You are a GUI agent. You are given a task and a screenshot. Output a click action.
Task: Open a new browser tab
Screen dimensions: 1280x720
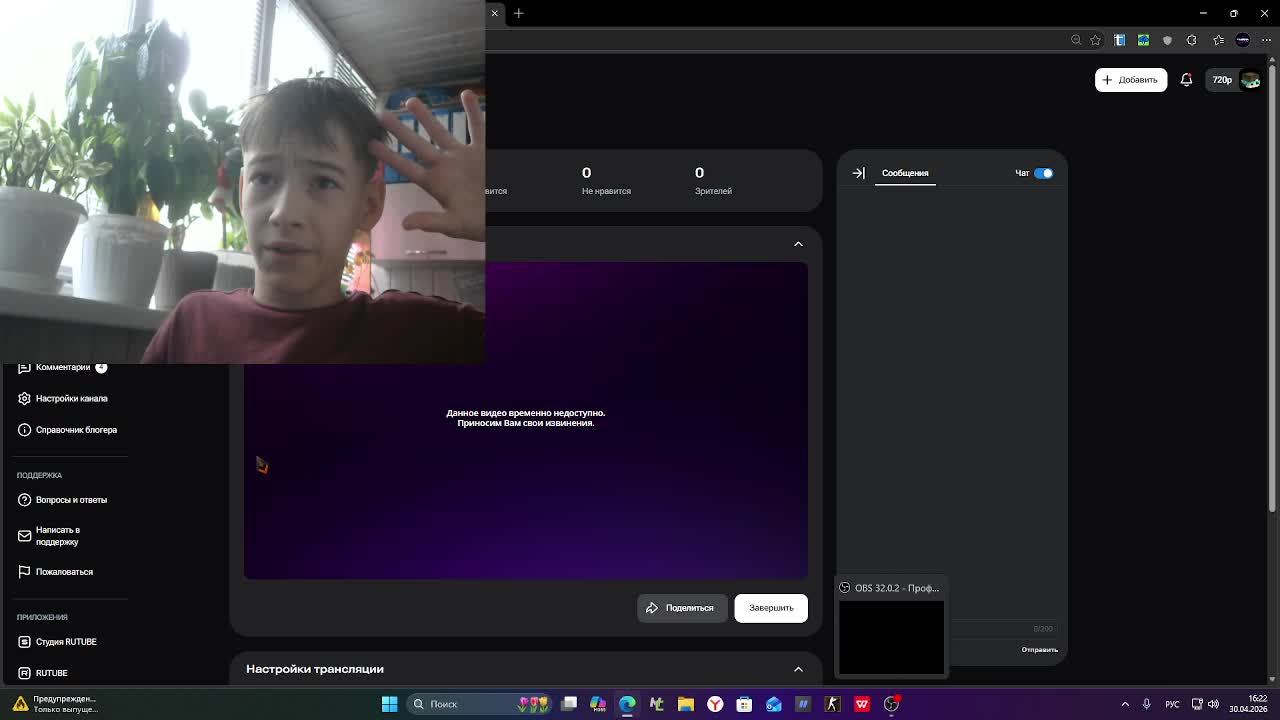pyautogui.click(x=519, y=13)
